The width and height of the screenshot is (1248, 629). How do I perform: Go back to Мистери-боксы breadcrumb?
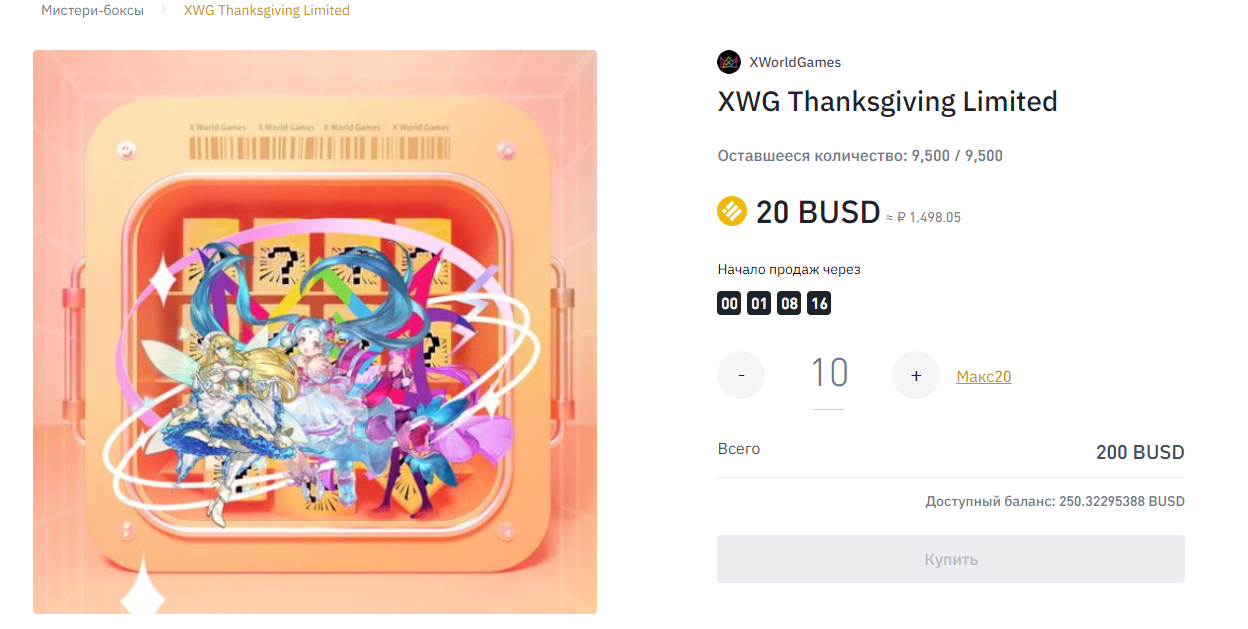point(92,10)
